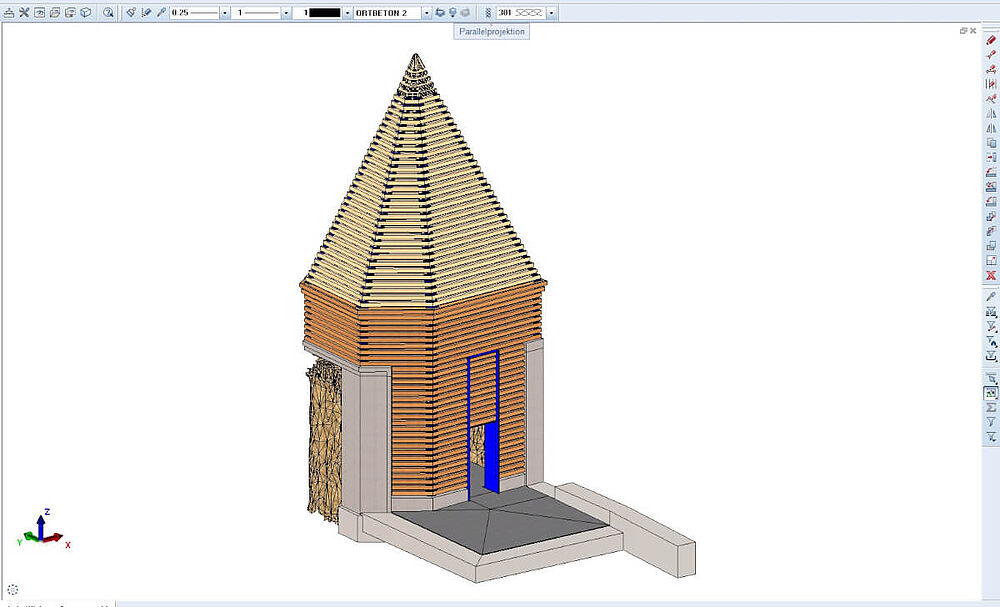1000x607 pixels.
Task: Select the red pencil tool in right toolbar
Action: click(x=990, y=40)
